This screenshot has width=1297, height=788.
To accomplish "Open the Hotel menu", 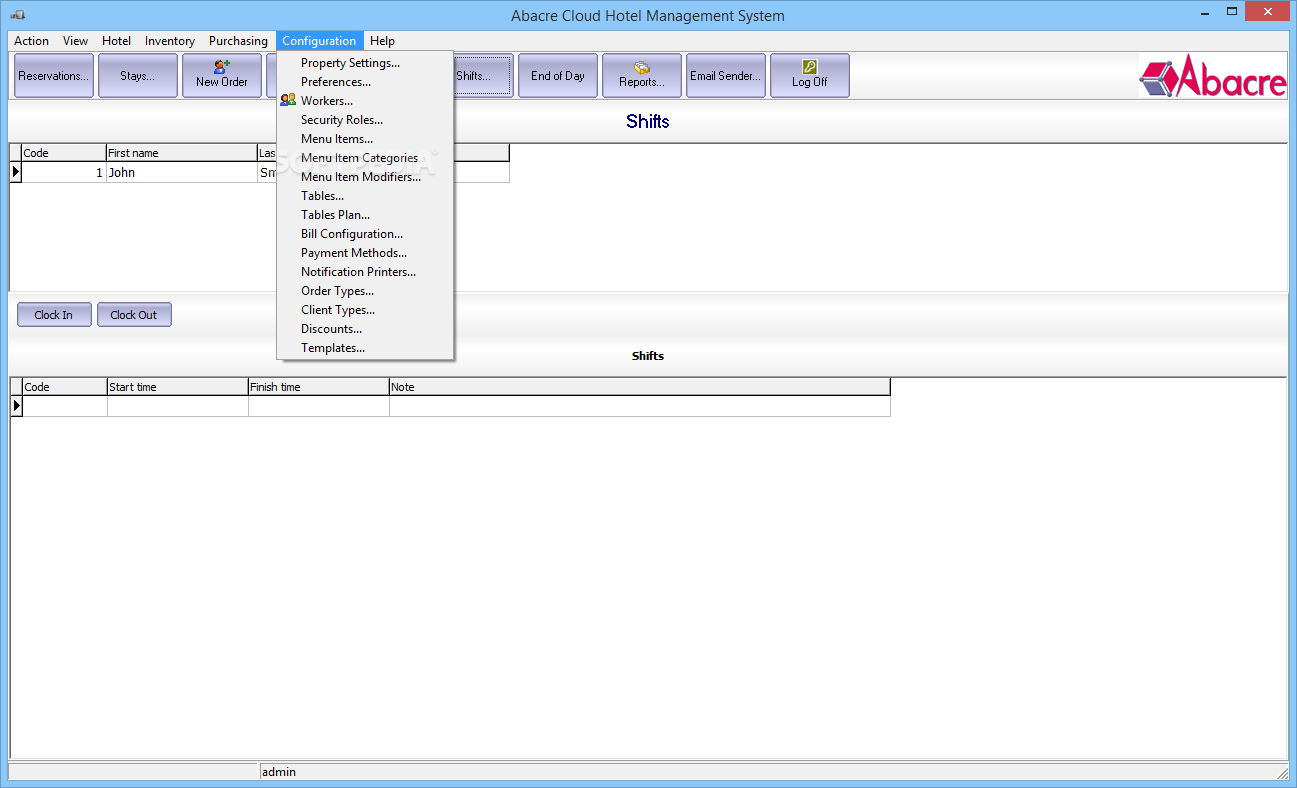I will 116,41.
